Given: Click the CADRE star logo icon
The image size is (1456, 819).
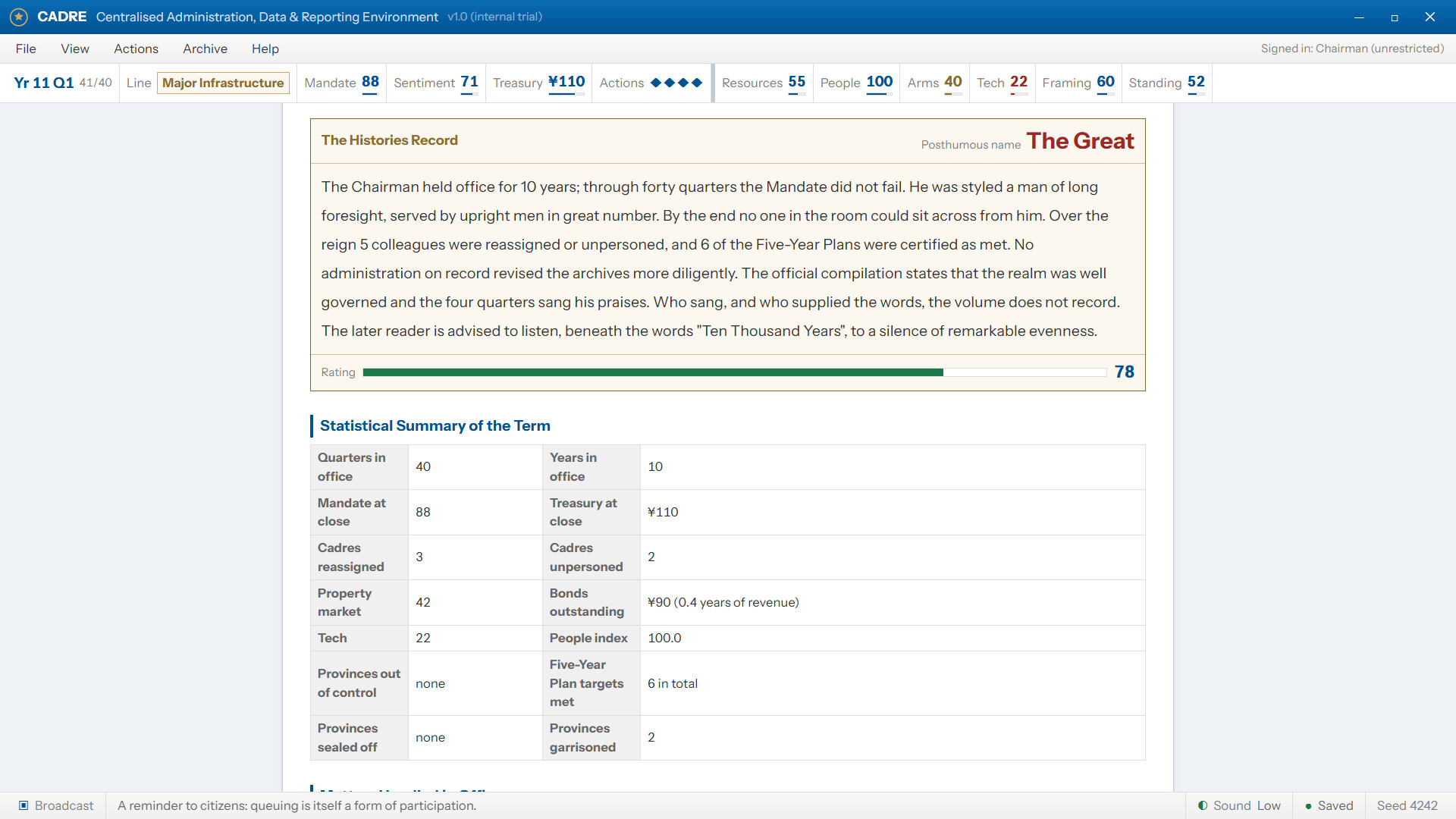Looking at the screenshot, I should click(x=19, y=17).
